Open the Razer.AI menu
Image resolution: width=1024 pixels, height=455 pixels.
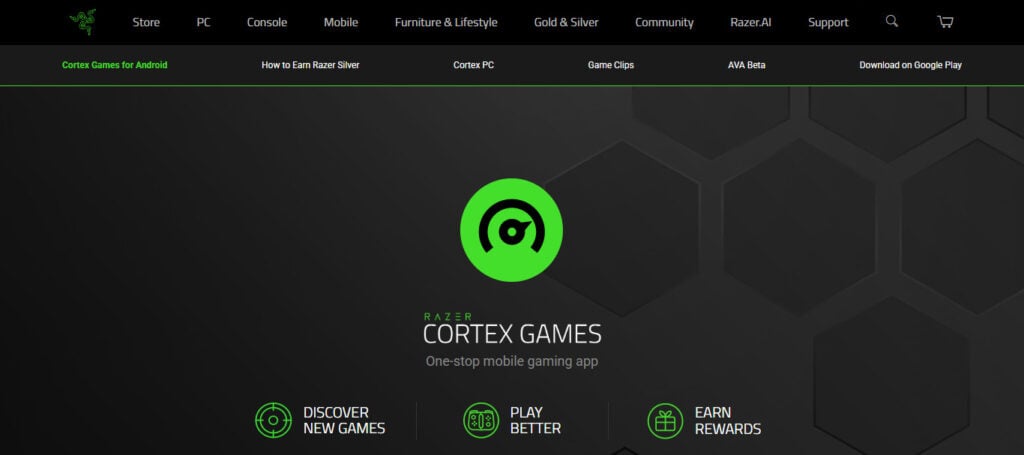coord(750,22)
